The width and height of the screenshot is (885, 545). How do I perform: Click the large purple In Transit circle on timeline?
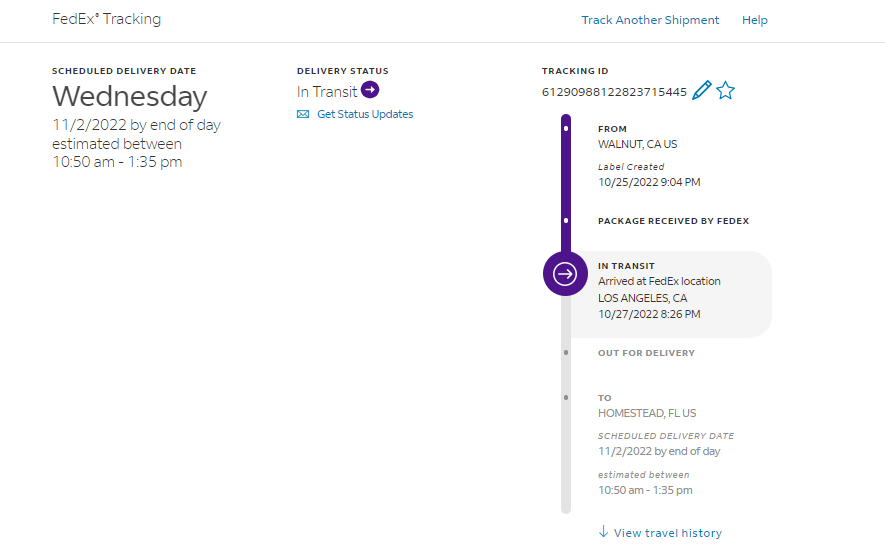[565, 274]
